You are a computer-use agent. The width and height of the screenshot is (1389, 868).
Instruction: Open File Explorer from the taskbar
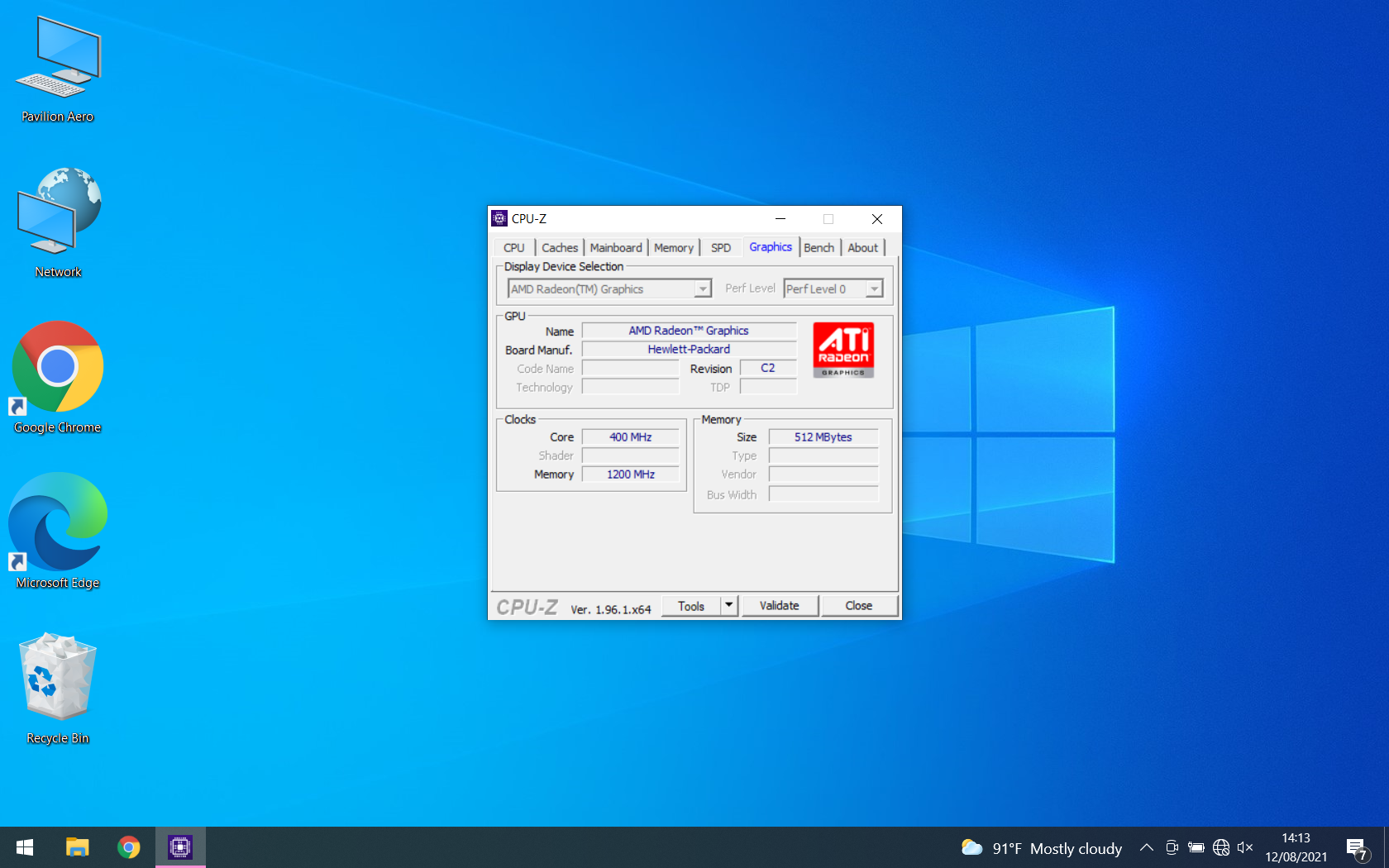pos(77,847)
